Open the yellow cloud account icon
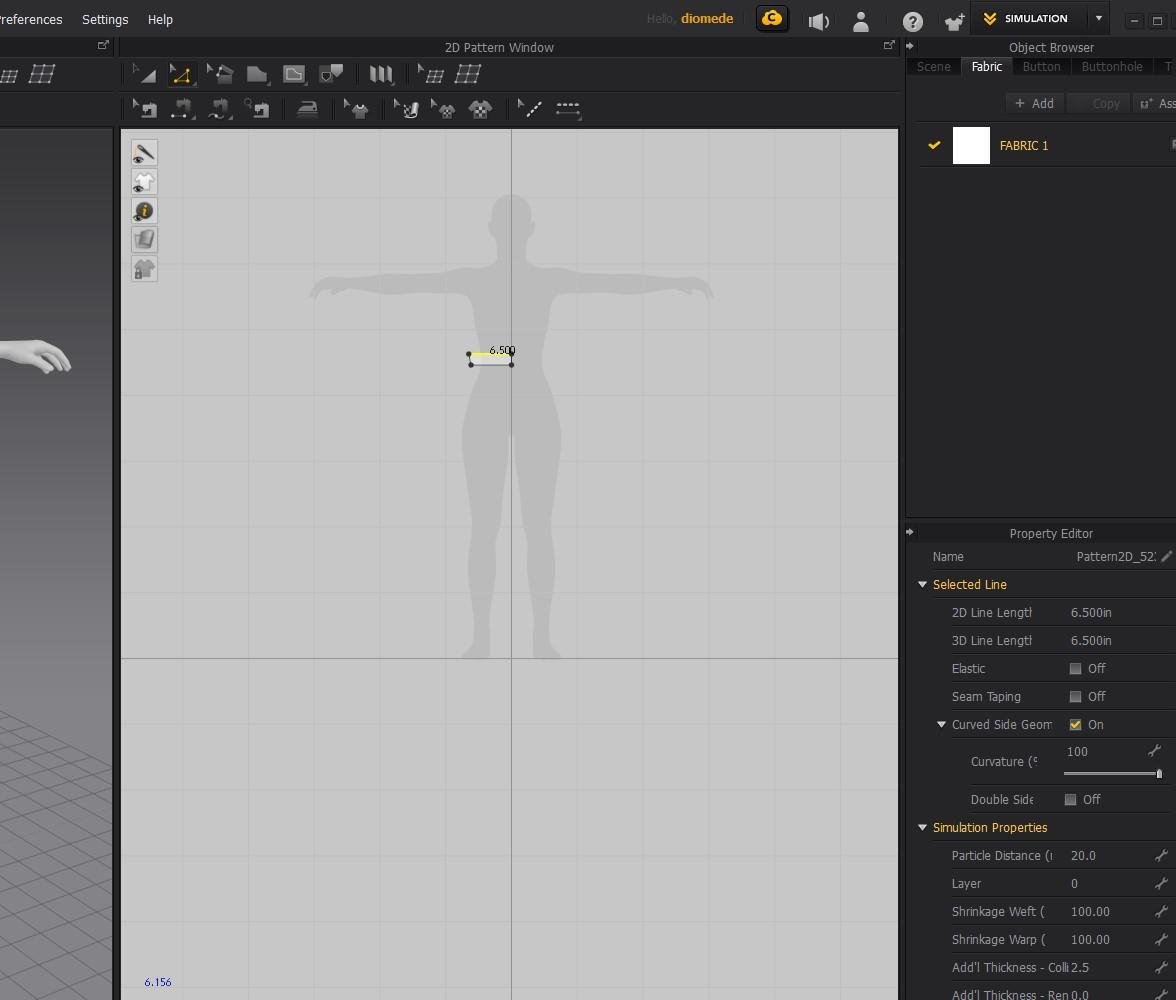The height and width of the screenshot is (1000, 1176). tap(772, 19)
